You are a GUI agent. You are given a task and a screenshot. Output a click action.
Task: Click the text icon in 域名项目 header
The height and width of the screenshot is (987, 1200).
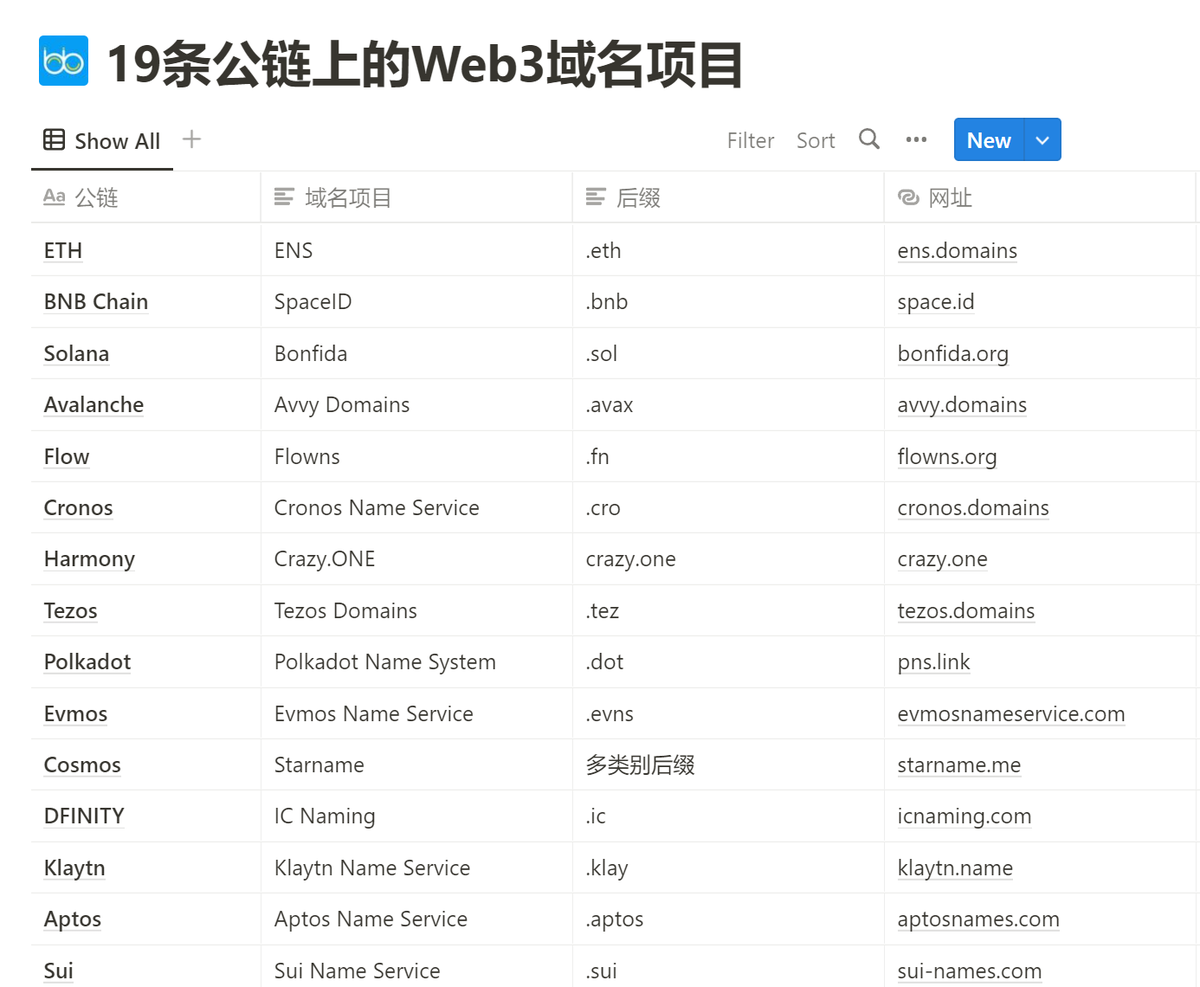[x=285, y=197]
